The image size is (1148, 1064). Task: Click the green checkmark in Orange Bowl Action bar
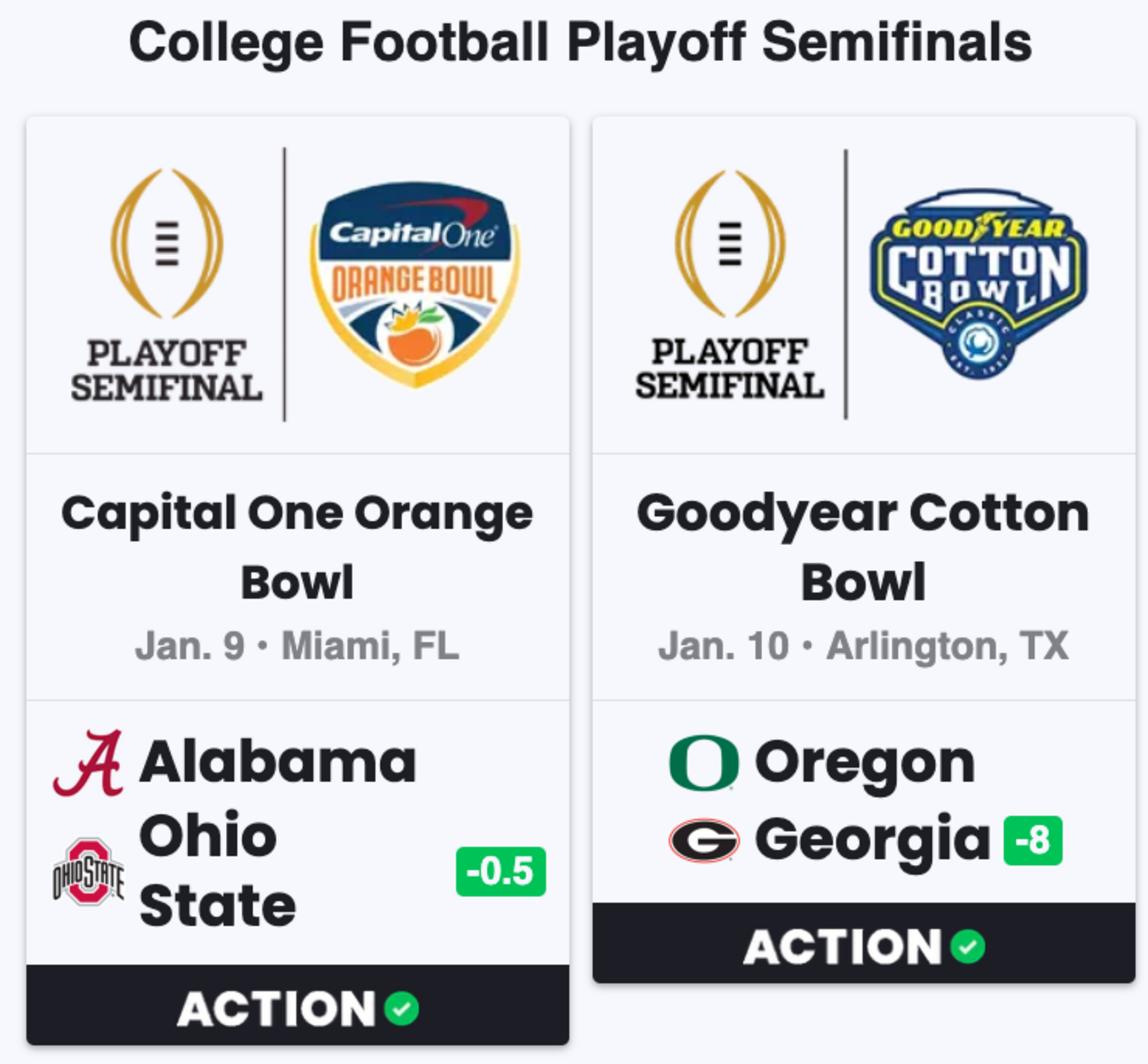[402, 1008]
